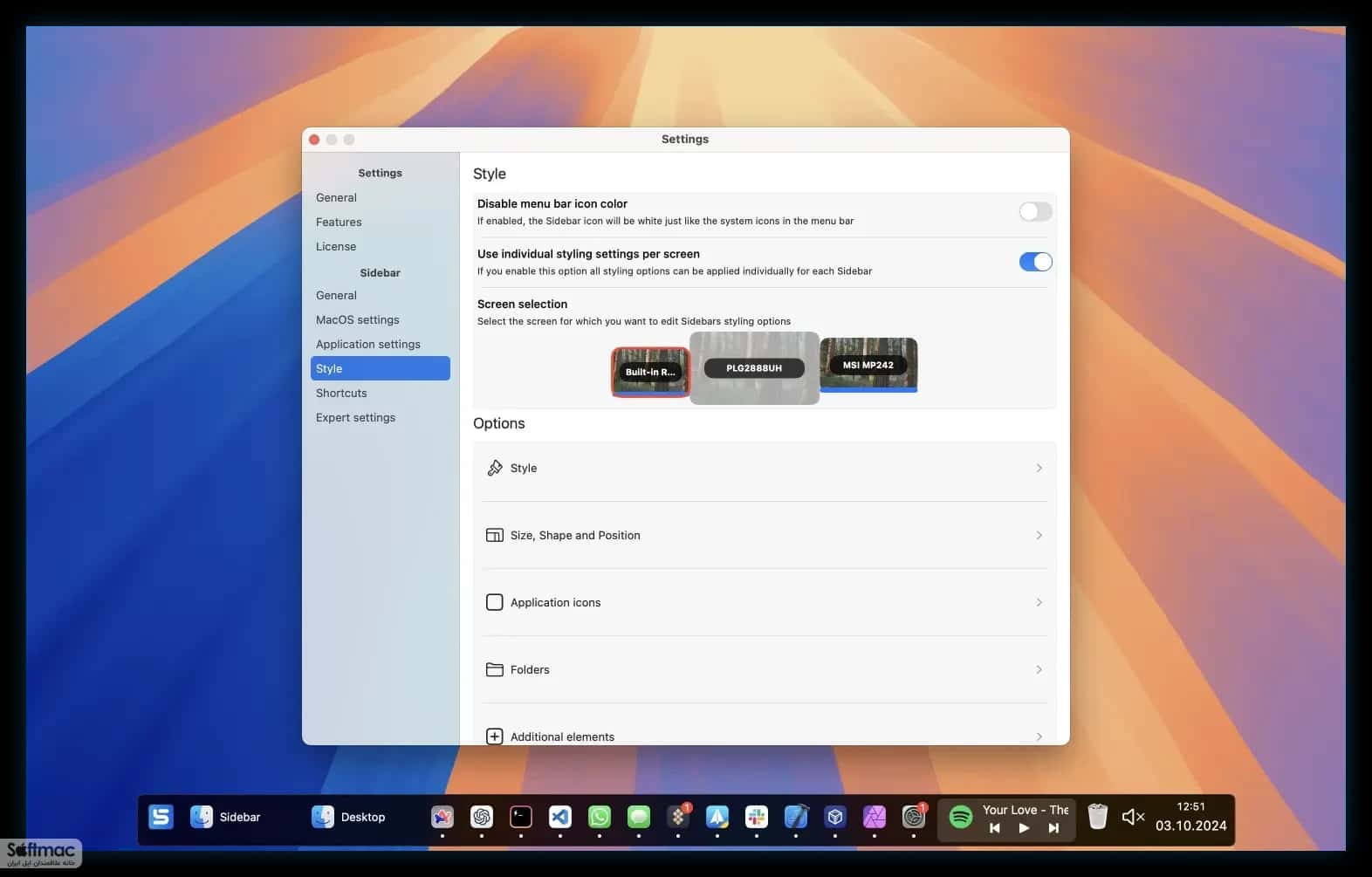The width and height of the screenshot is (1372, 877).
Task: Open the cube app icon in dock
Action: click(x=835, y=817)
